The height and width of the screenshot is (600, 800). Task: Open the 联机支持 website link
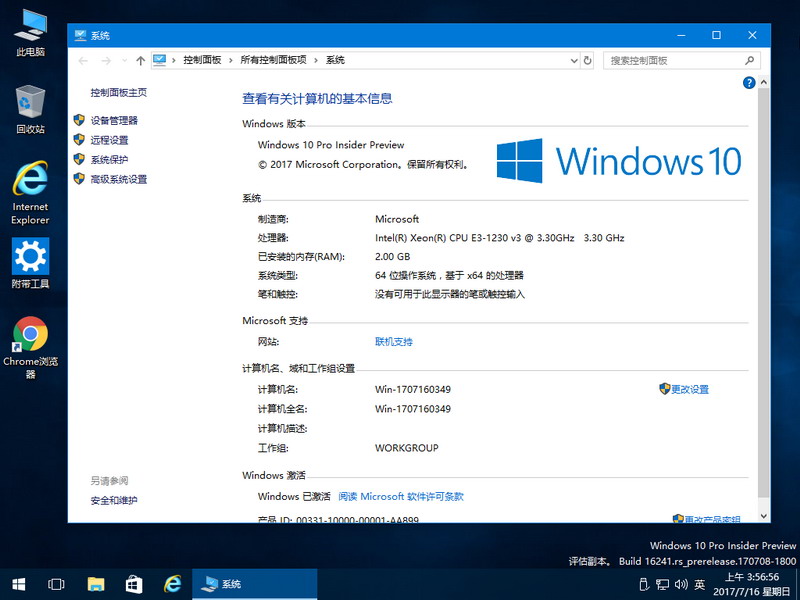394,342
